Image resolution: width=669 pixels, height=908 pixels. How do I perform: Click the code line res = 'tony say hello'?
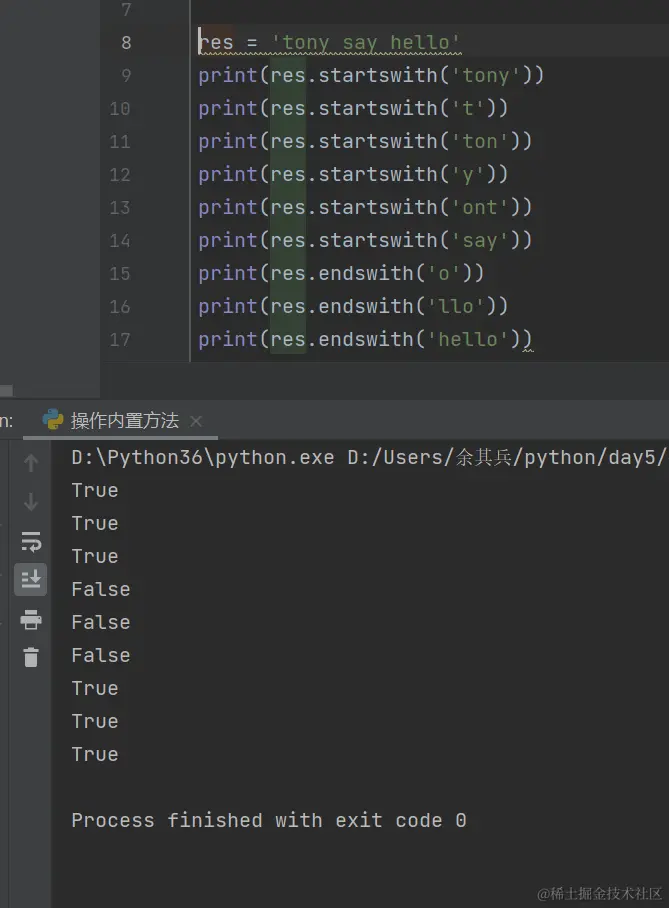pyautogui.click(x=329, y=42)
